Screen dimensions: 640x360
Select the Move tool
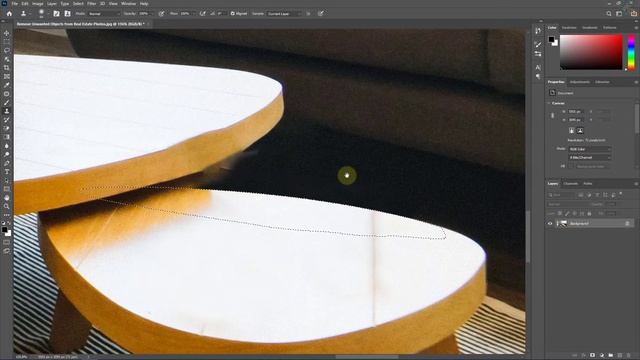pyautogui.click(x=7, y=33)
